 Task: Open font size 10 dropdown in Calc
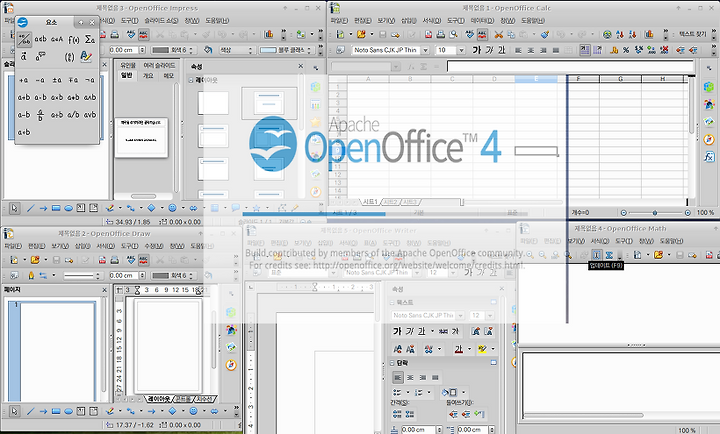pos(461,50)
